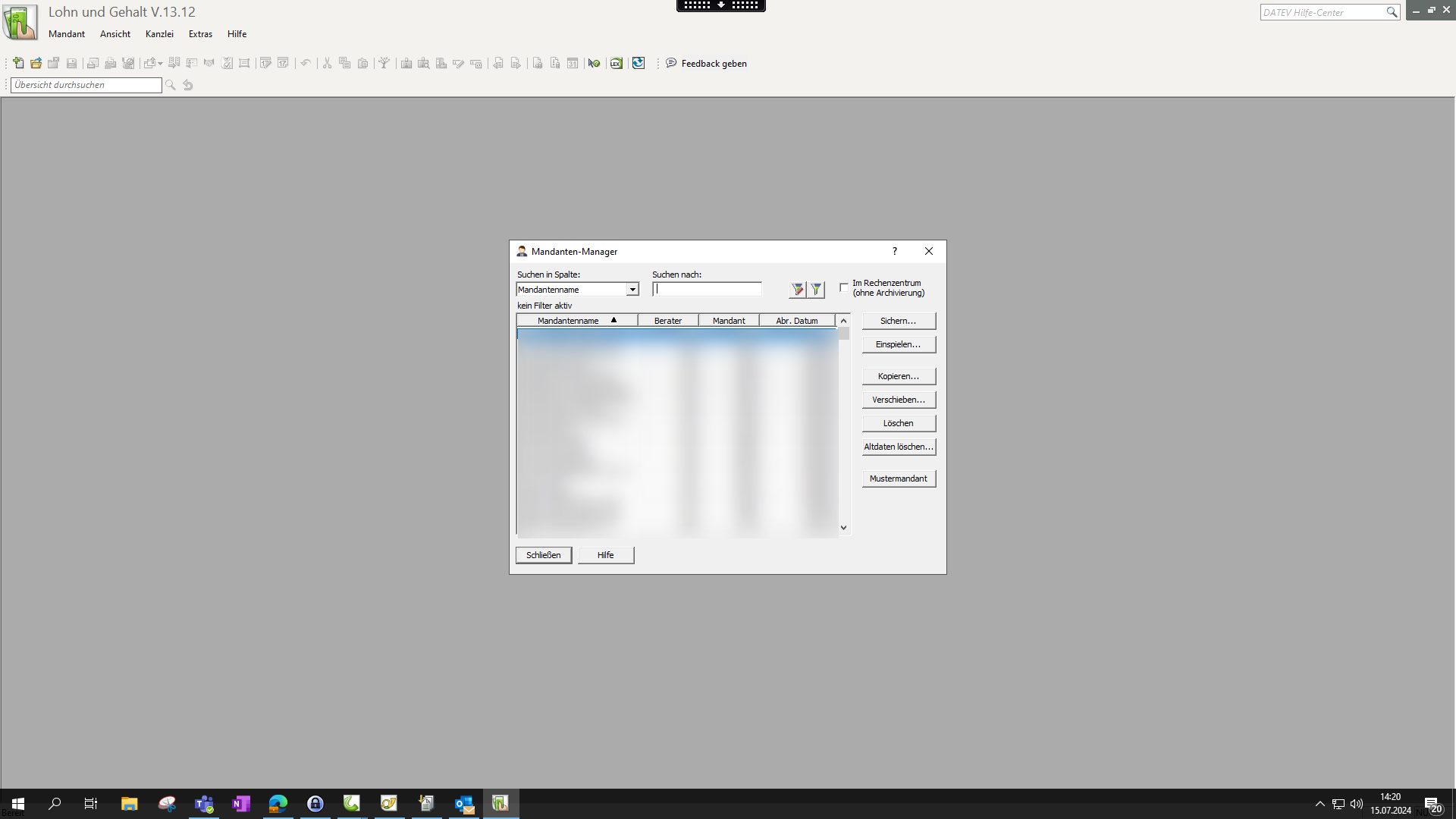1456x819 pixels.
Task: Apply filter using the funnel pencil icon
Action: coord(797,290)
